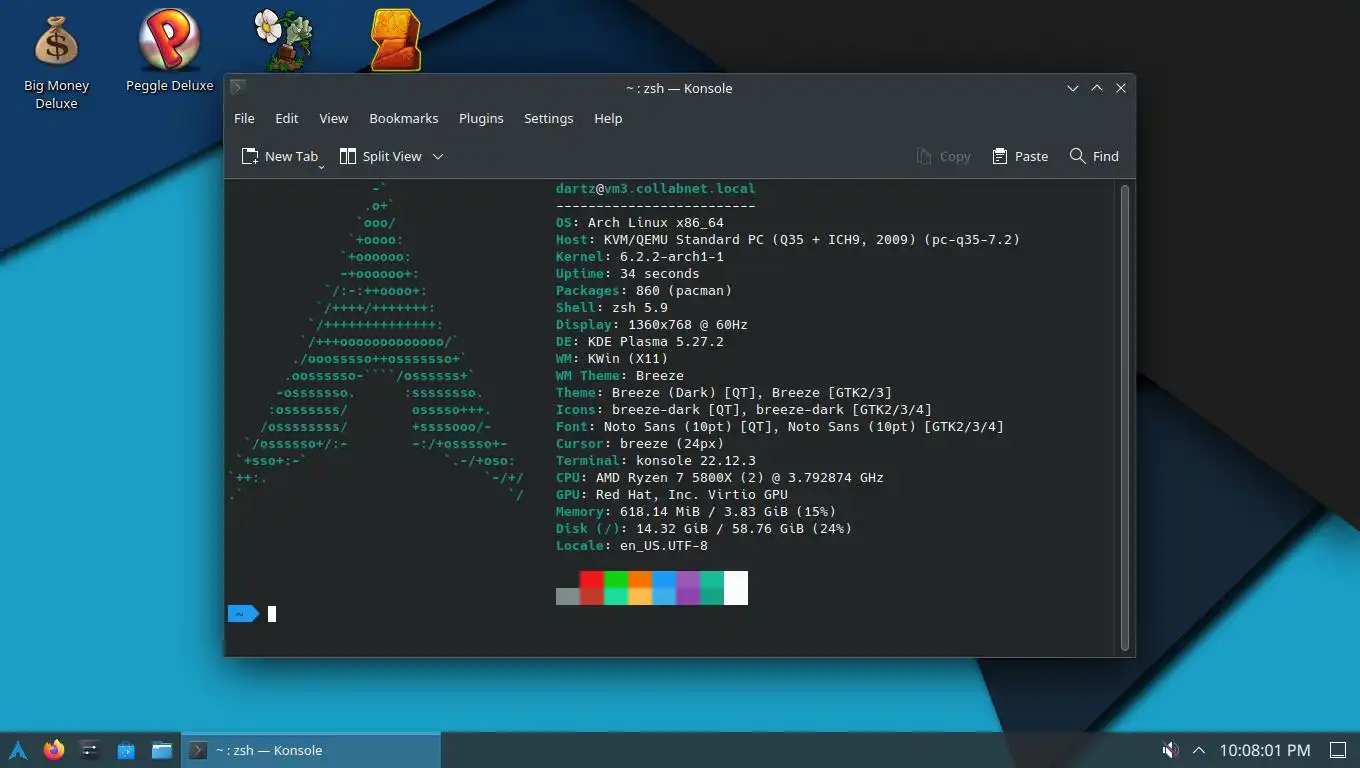Image resolution: width=1360 pixels, height=768 pixels.
Task: Paste clipboard using the Paste button
Action: pyautogui.click(x=1020, y=156)
